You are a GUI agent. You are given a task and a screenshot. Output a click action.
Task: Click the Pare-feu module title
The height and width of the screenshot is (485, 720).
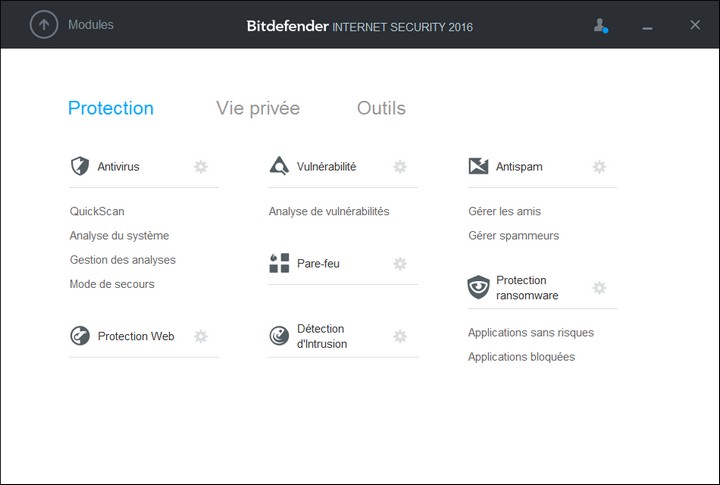318,264
